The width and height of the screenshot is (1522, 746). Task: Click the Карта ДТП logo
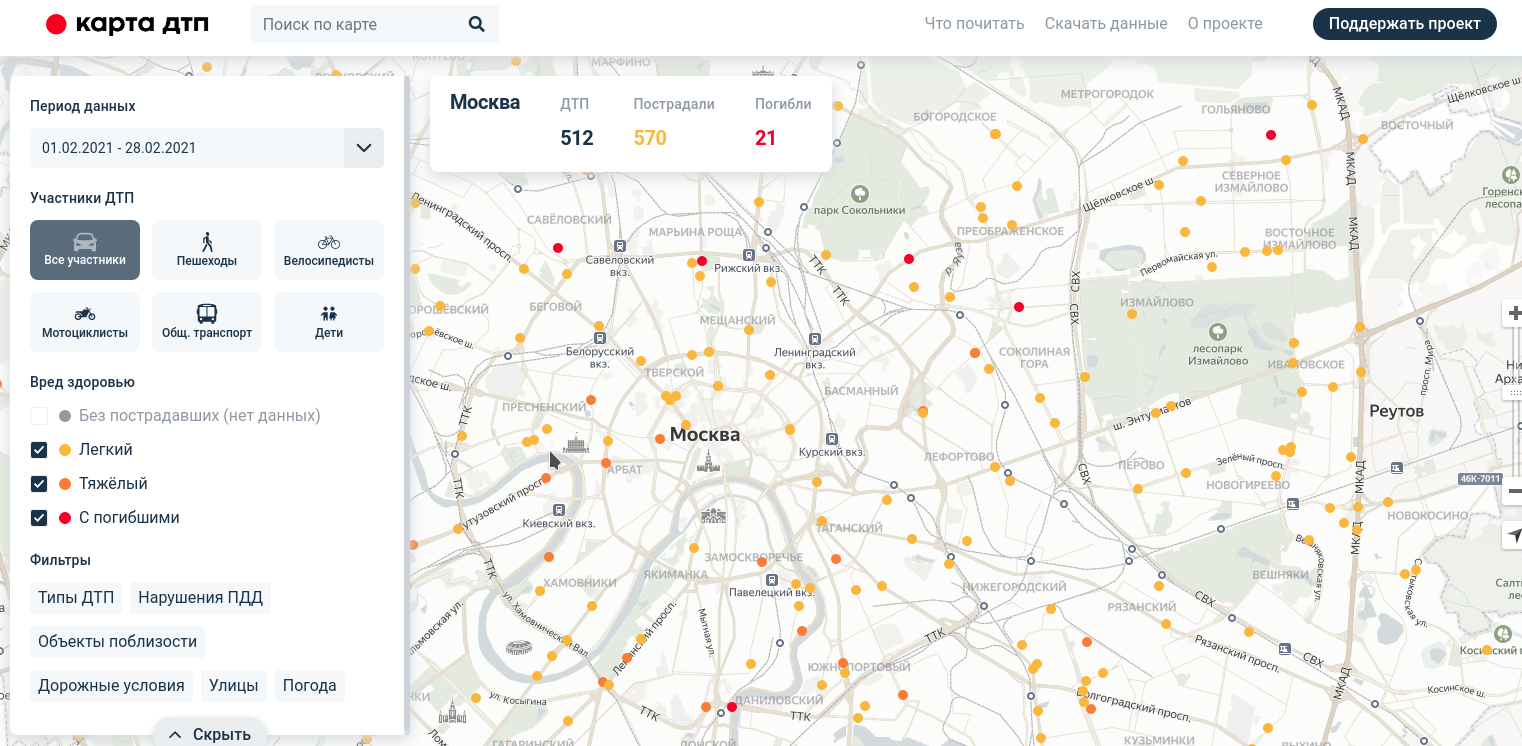coord(128,25)
